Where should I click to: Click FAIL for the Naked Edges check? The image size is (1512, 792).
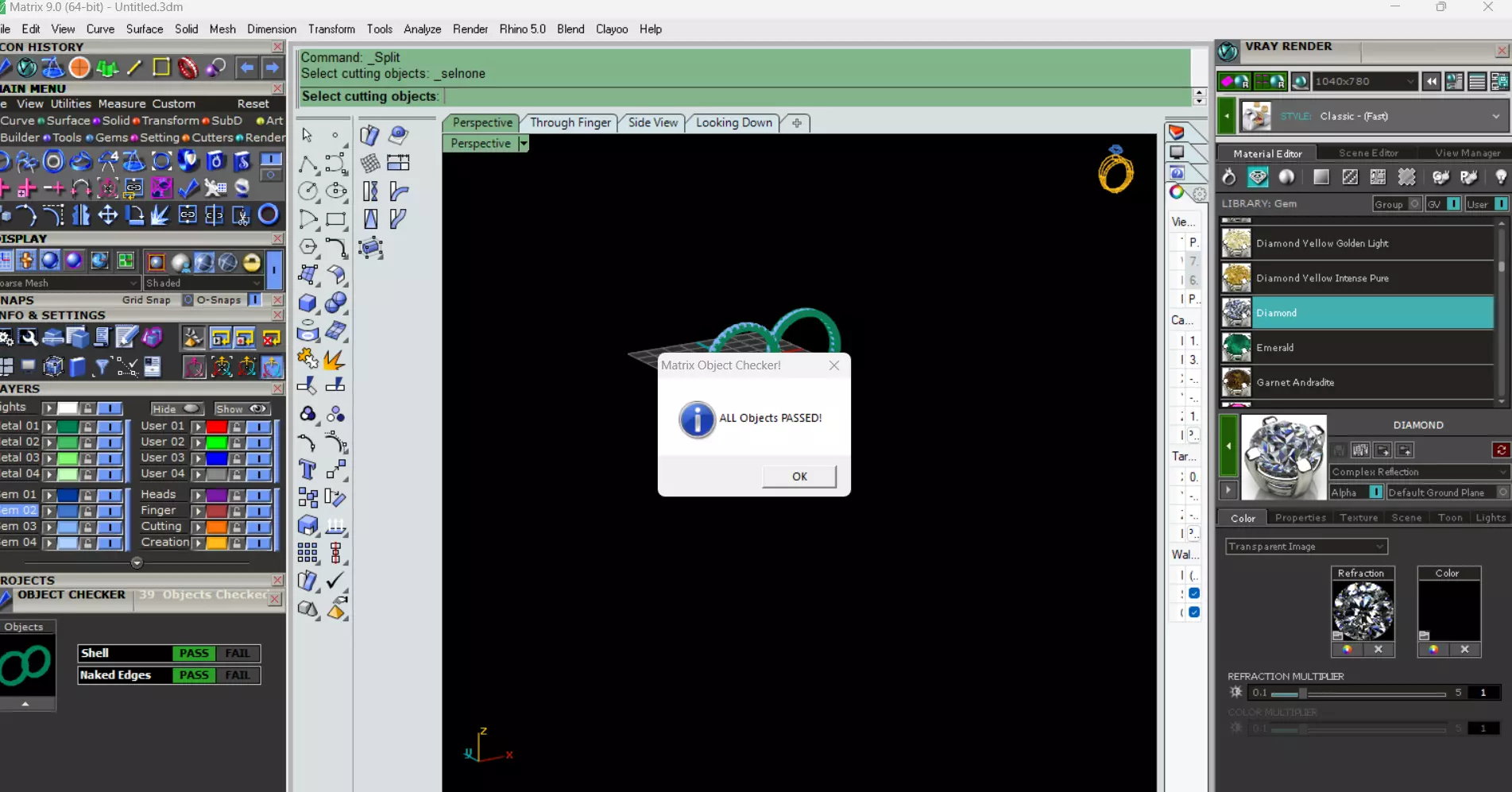pyautogui.click(x=238, y=675)
